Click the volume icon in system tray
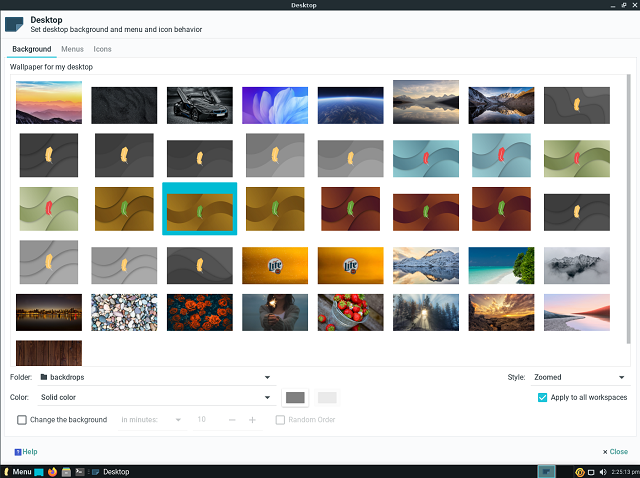This screenshot has width=640, height=478. pyautogui.click(x=602, y=471)
